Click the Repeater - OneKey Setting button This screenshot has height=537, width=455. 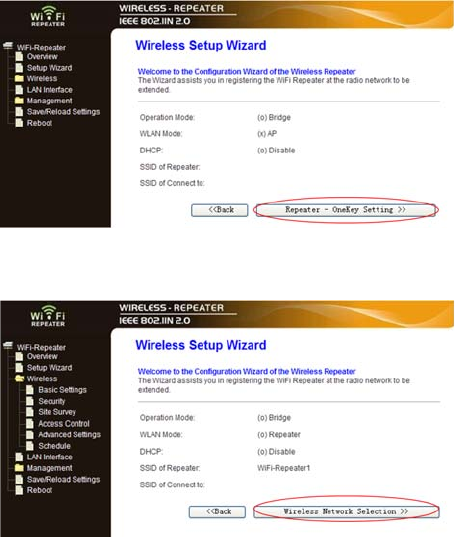[x=345, y=210]
